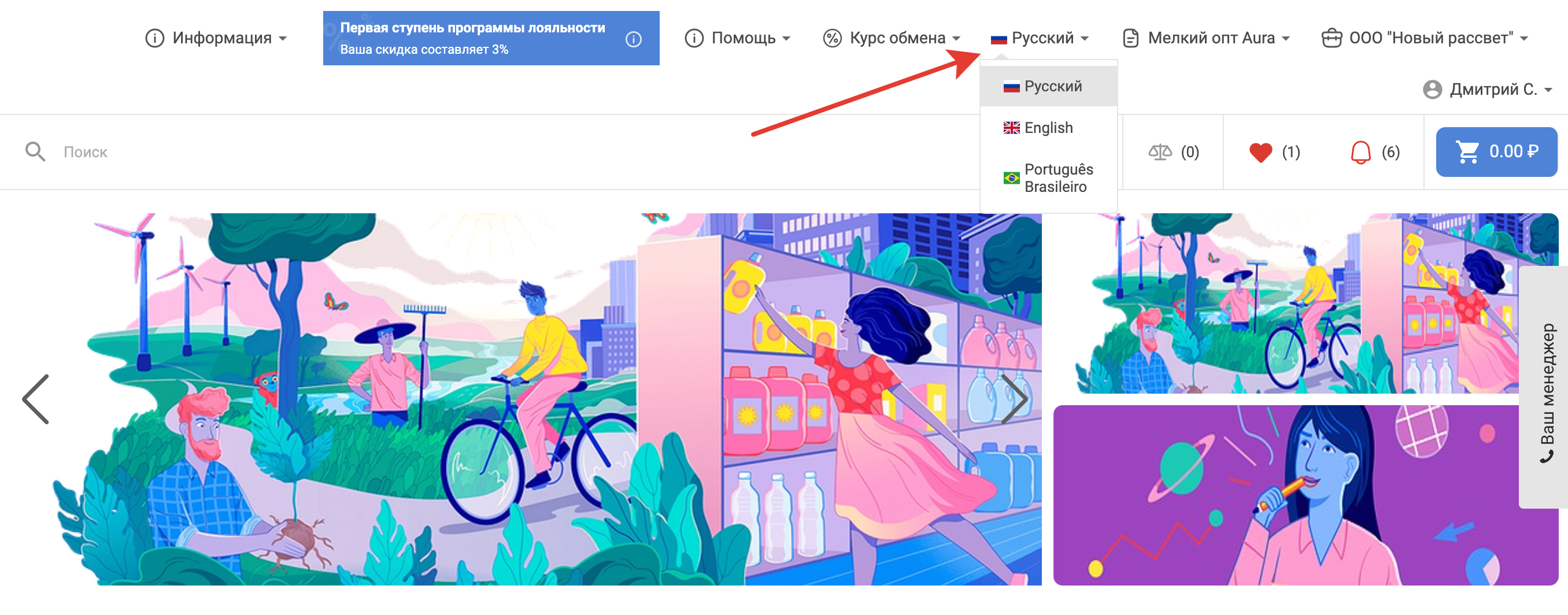Open the Помощь dropdown menu
Image resolution: width=1568 pixels, height=615 pixels.
tap(737, 38)
